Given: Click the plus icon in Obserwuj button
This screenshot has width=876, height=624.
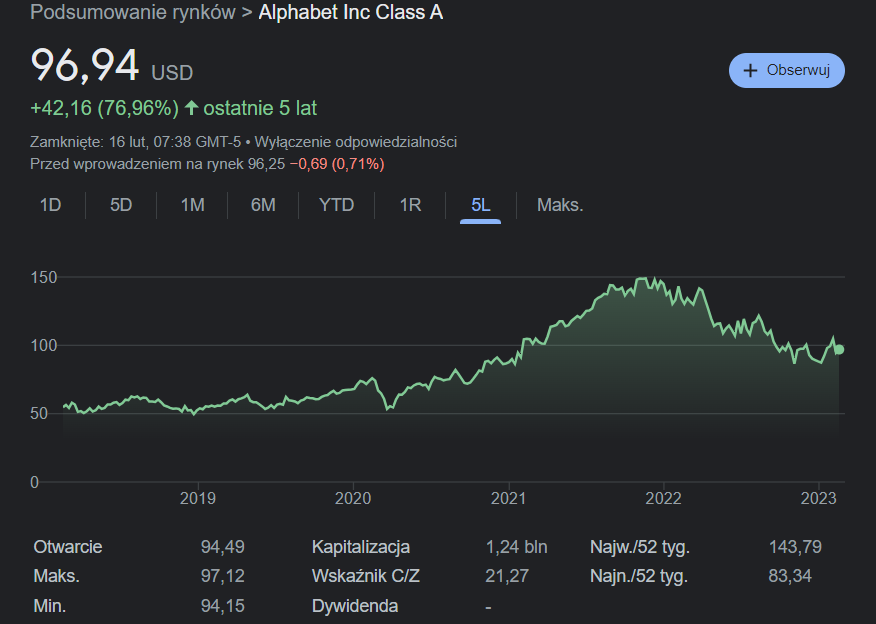Looking at the screenshot, I should (x=751, y=71).
